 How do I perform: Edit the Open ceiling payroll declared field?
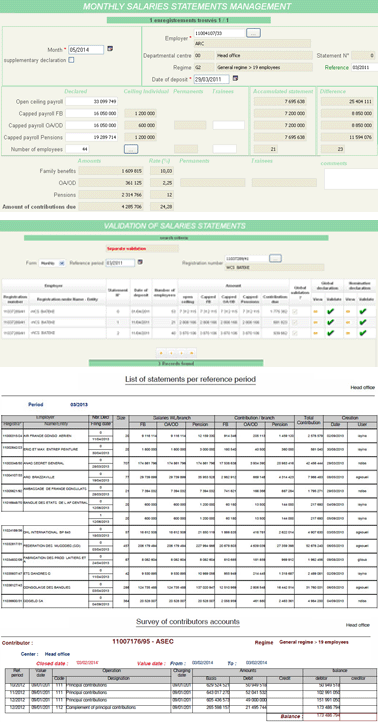point(91,101)
